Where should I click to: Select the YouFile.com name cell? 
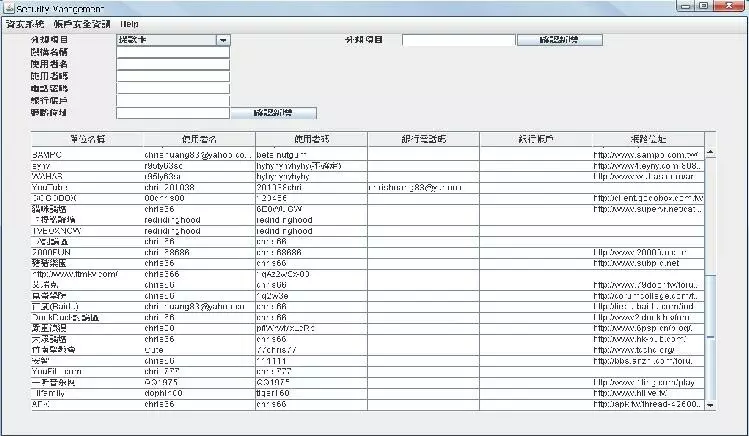pyautogui.click(x=87, y=372)
